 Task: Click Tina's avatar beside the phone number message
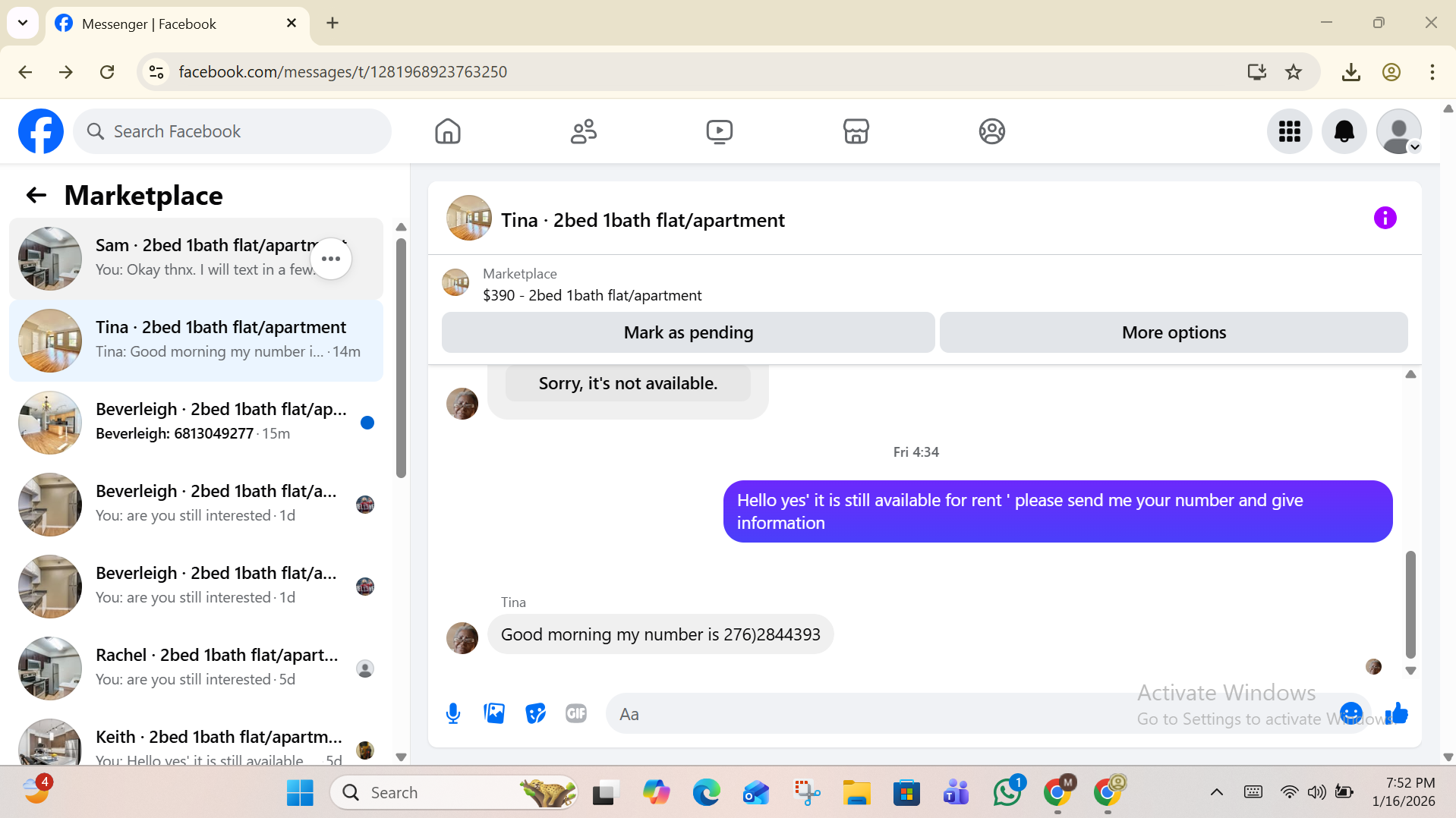click(462, 638)
